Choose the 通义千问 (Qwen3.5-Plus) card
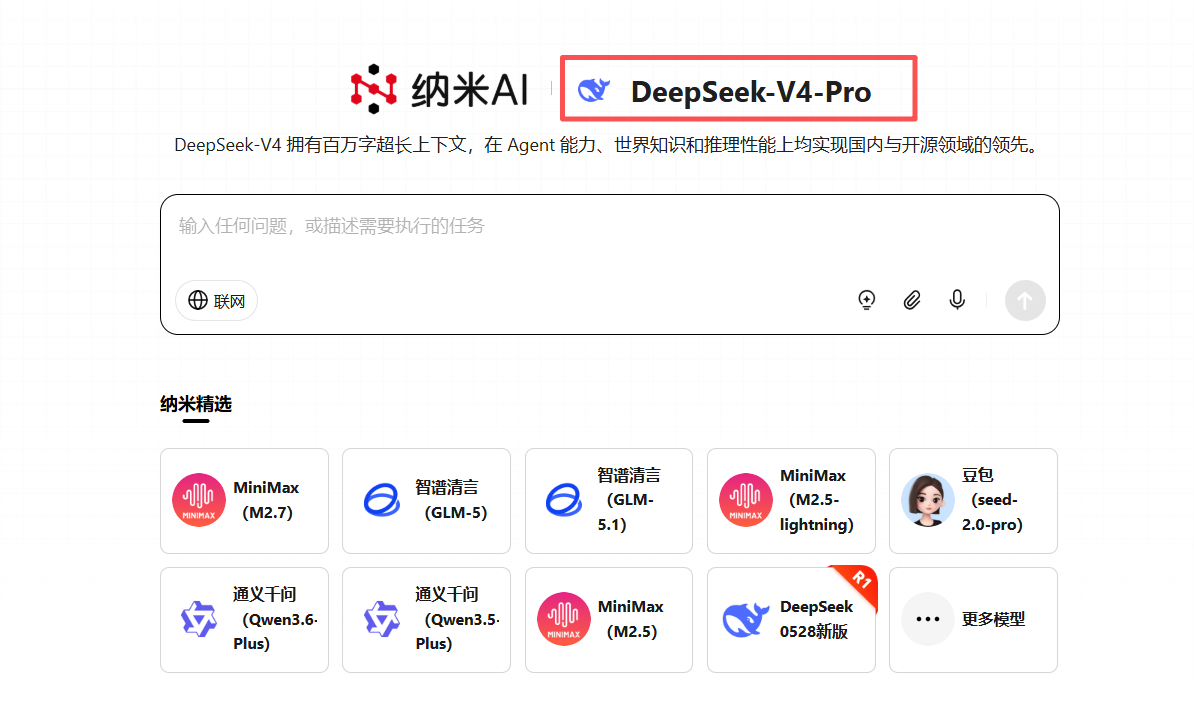Viewport: 1194px width, 704px height. pyautogui.click(x=426, y=620)
